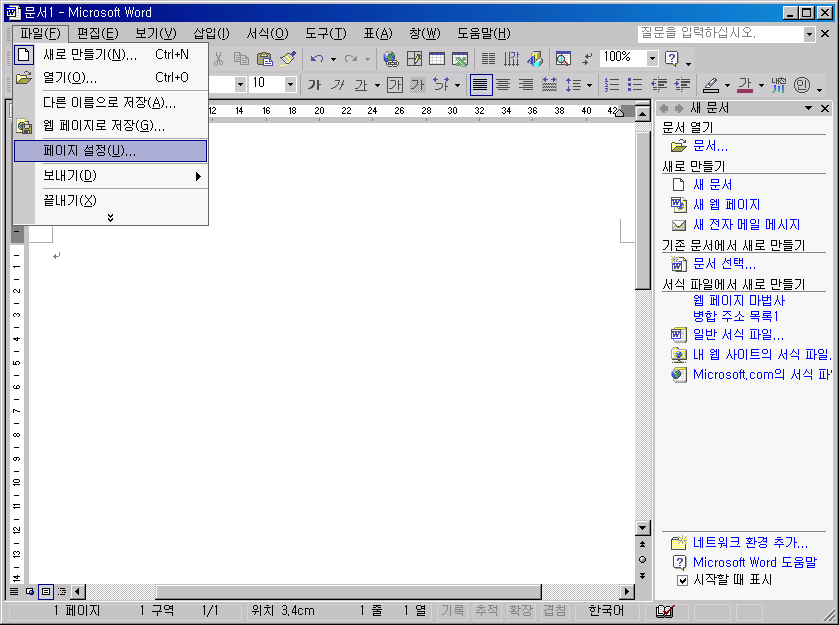Open the Document Map icon
839x625 pixels.
563,58
